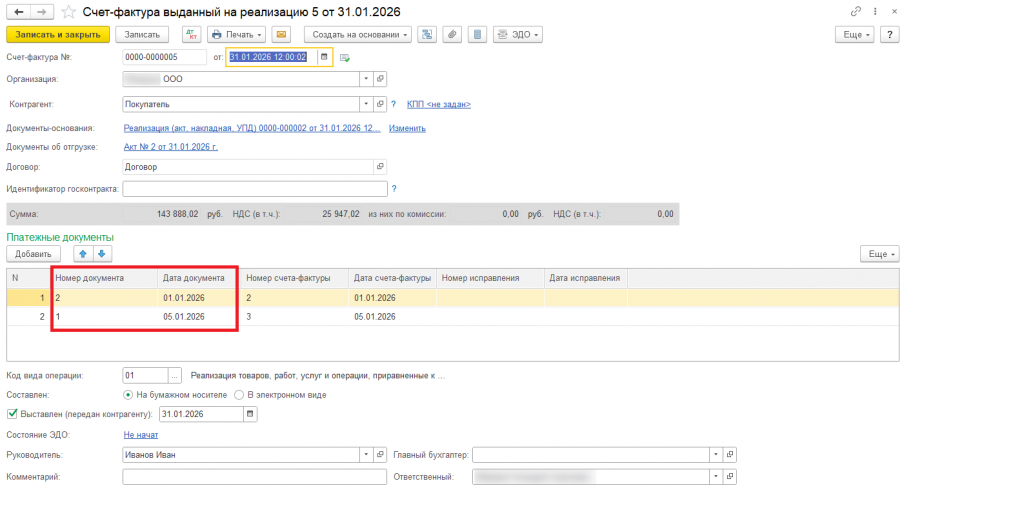
Task: Attach files with the paperclip icon
Action: (452, 35)
